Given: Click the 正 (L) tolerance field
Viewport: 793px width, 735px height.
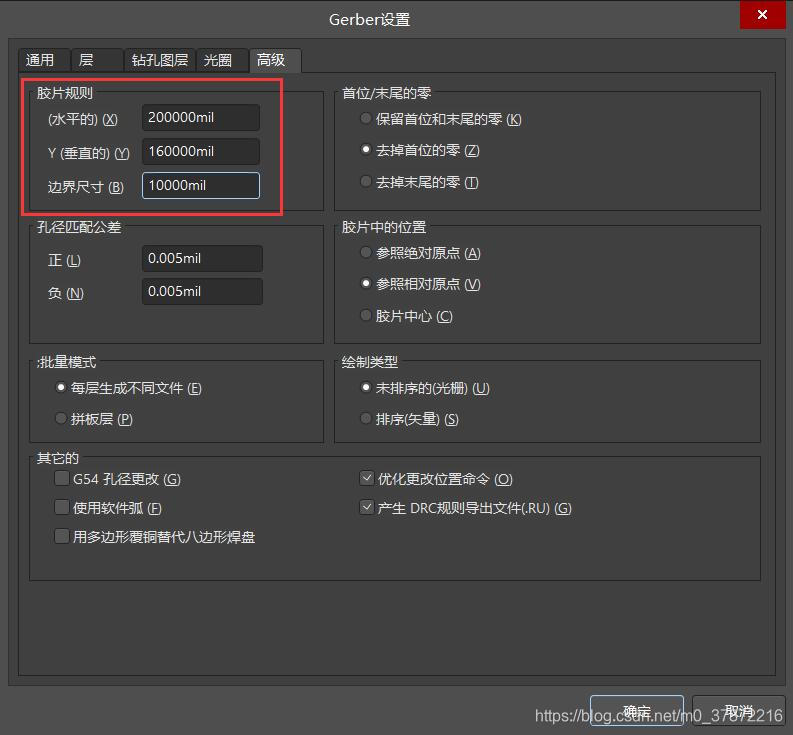Looking at the screenshot, I should [202, 258].
